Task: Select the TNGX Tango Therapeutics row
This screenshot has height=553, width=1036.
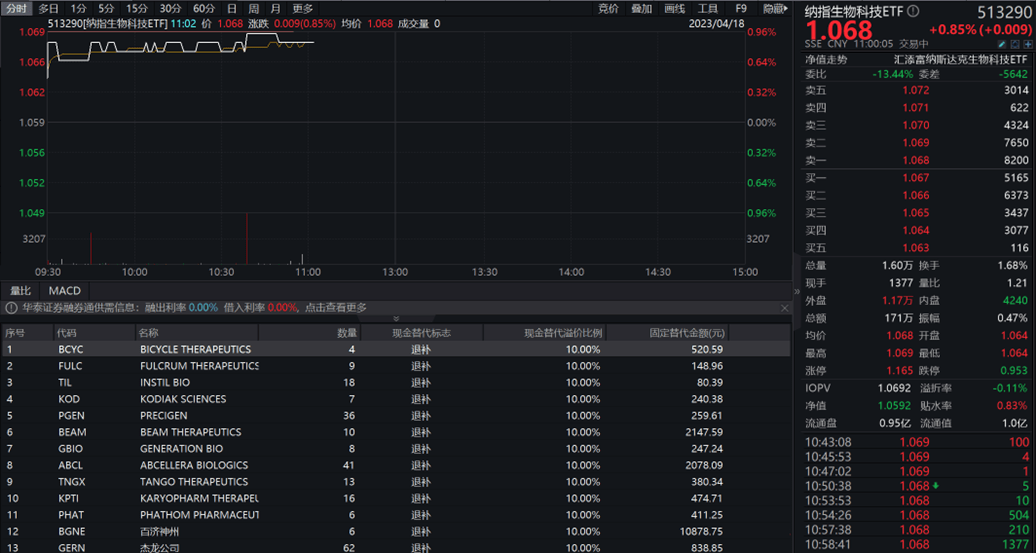Action: pyautogui.click(x=396, y=482)
